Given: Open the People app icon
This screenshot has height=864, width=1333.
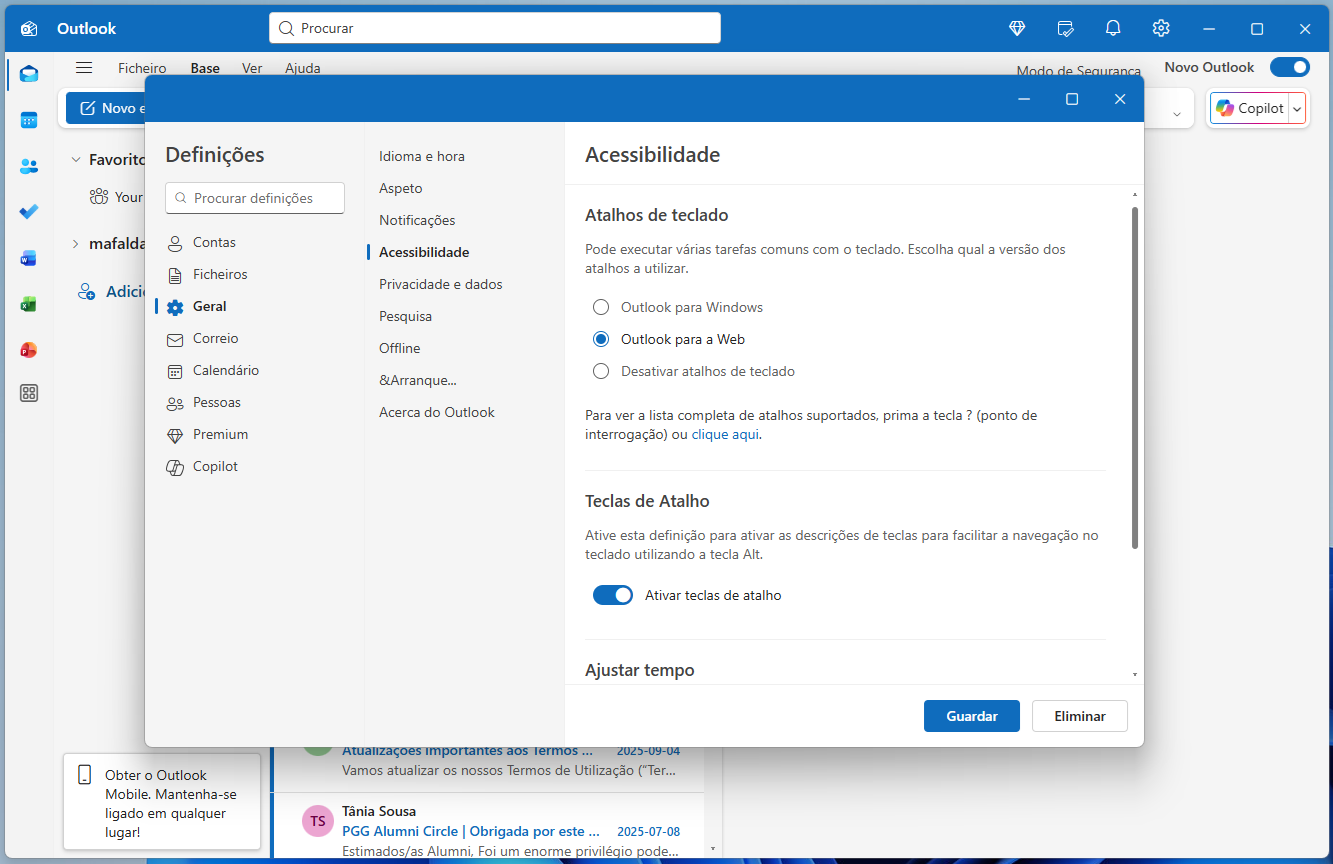Looking at the screenshot, I should pos(28,165).
